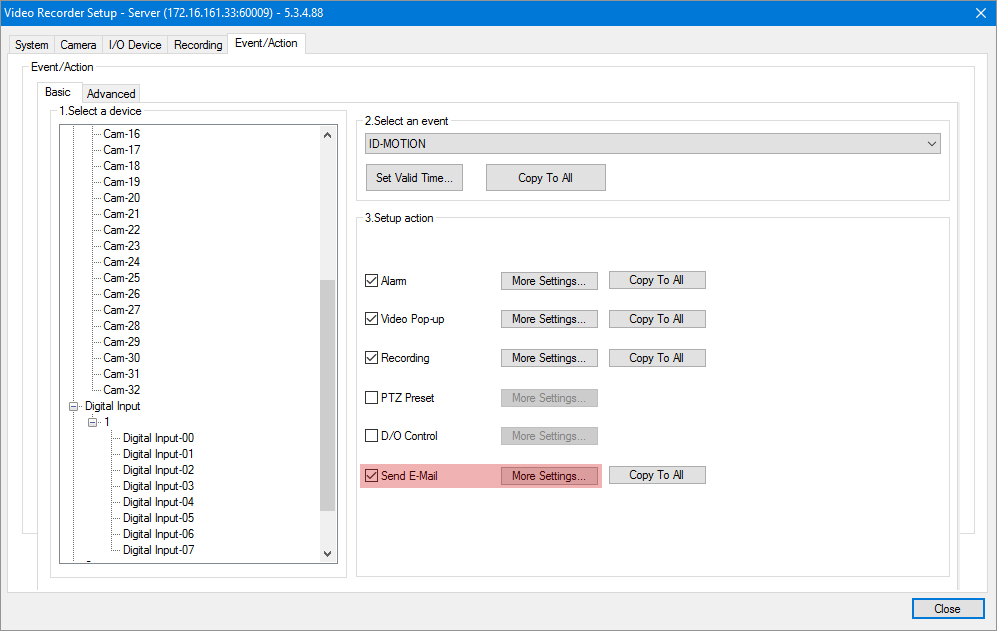Open More Settings for Send E-Mail
The image size is (997, 631).
(549, 476)
